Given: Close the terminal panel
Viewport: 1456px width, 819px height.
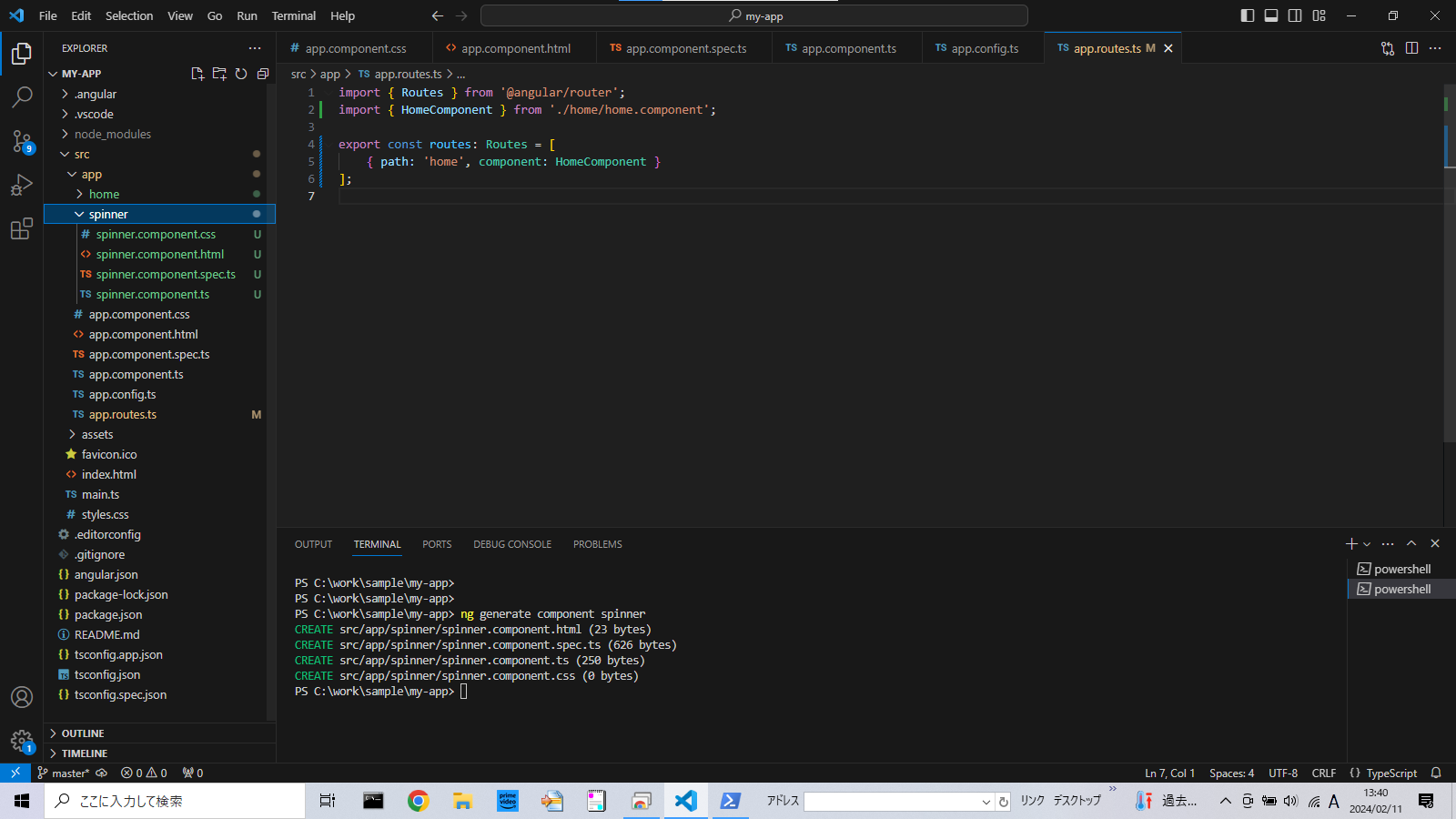Looking at the screenshot, I should point(1435,543).
